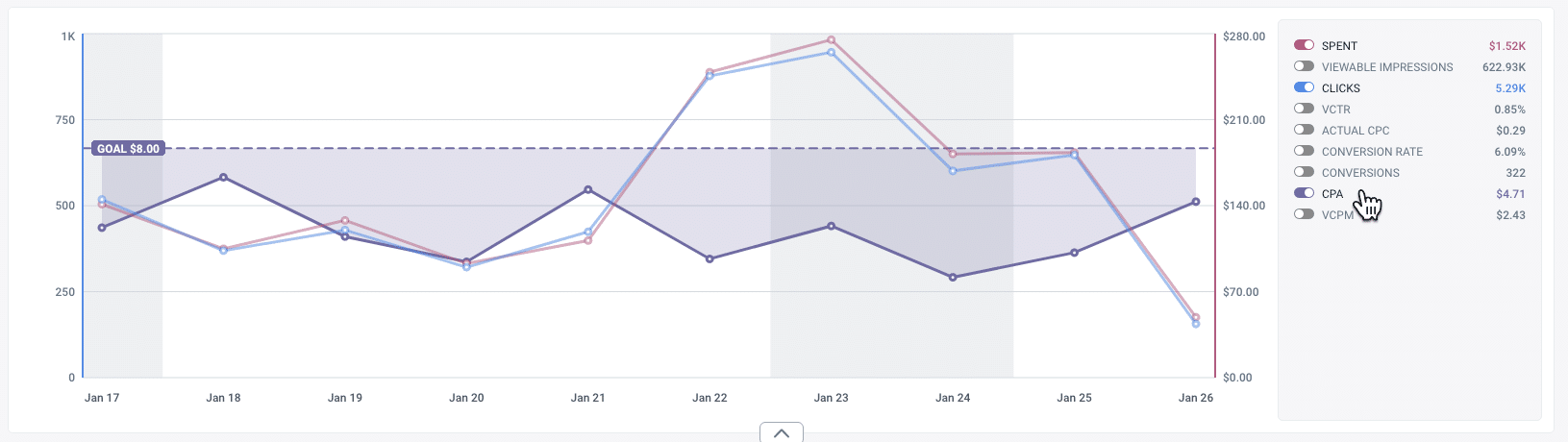This screenshot has height=442, width=1568.
Task: Enable the VIEWABLE IMPRESSIONS toggle
Action: [x=1304, y=66]
